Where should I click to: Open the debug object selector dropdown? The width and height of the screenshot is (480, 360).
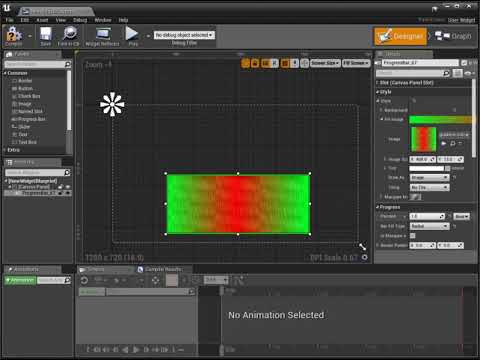click(x=184, y=35)
